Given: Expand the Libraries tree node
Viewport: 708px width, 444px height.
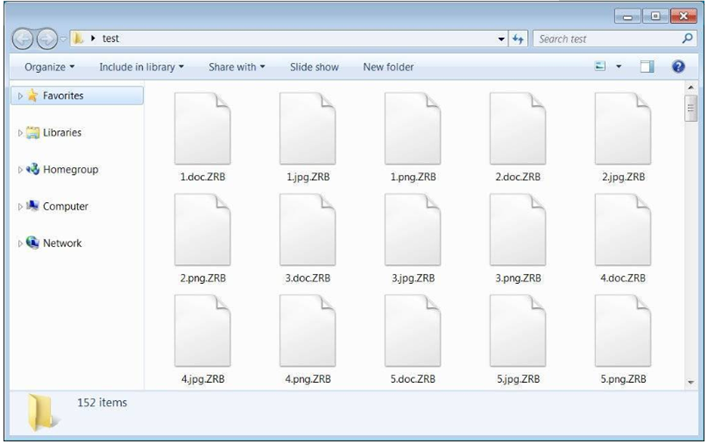Looking at the screenshot, I should pos(21,133).
